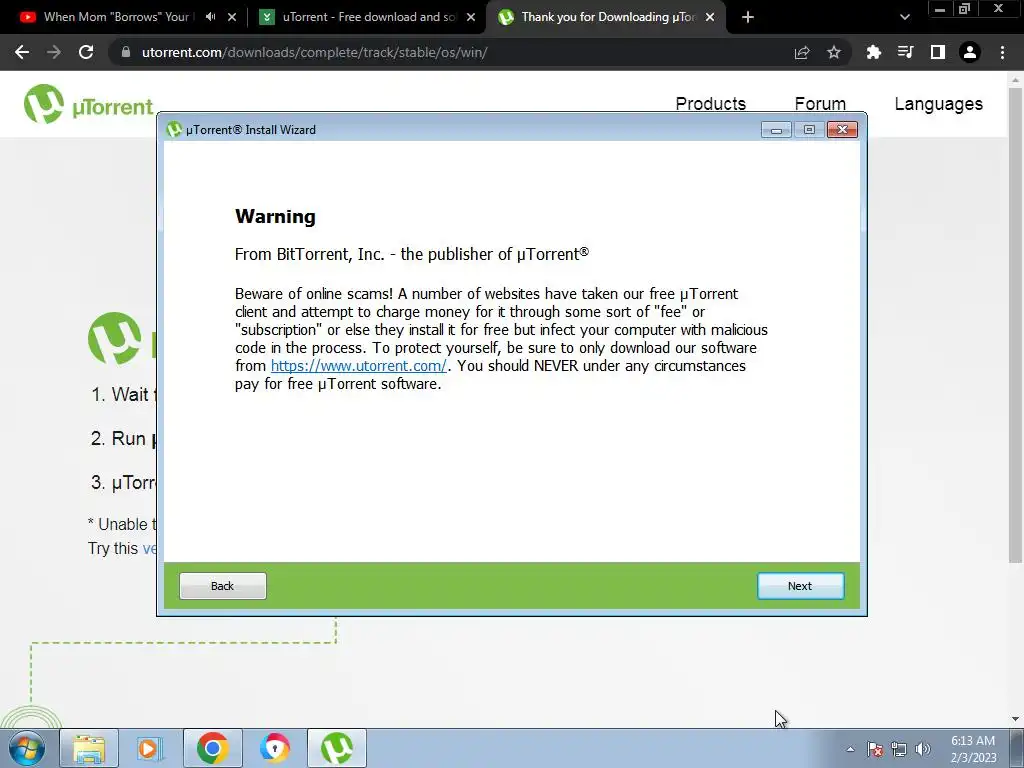This screenshot has height=768, width=1024.
Task: Open the Chrome extensions puzzle icon
Action: point(874,52)
